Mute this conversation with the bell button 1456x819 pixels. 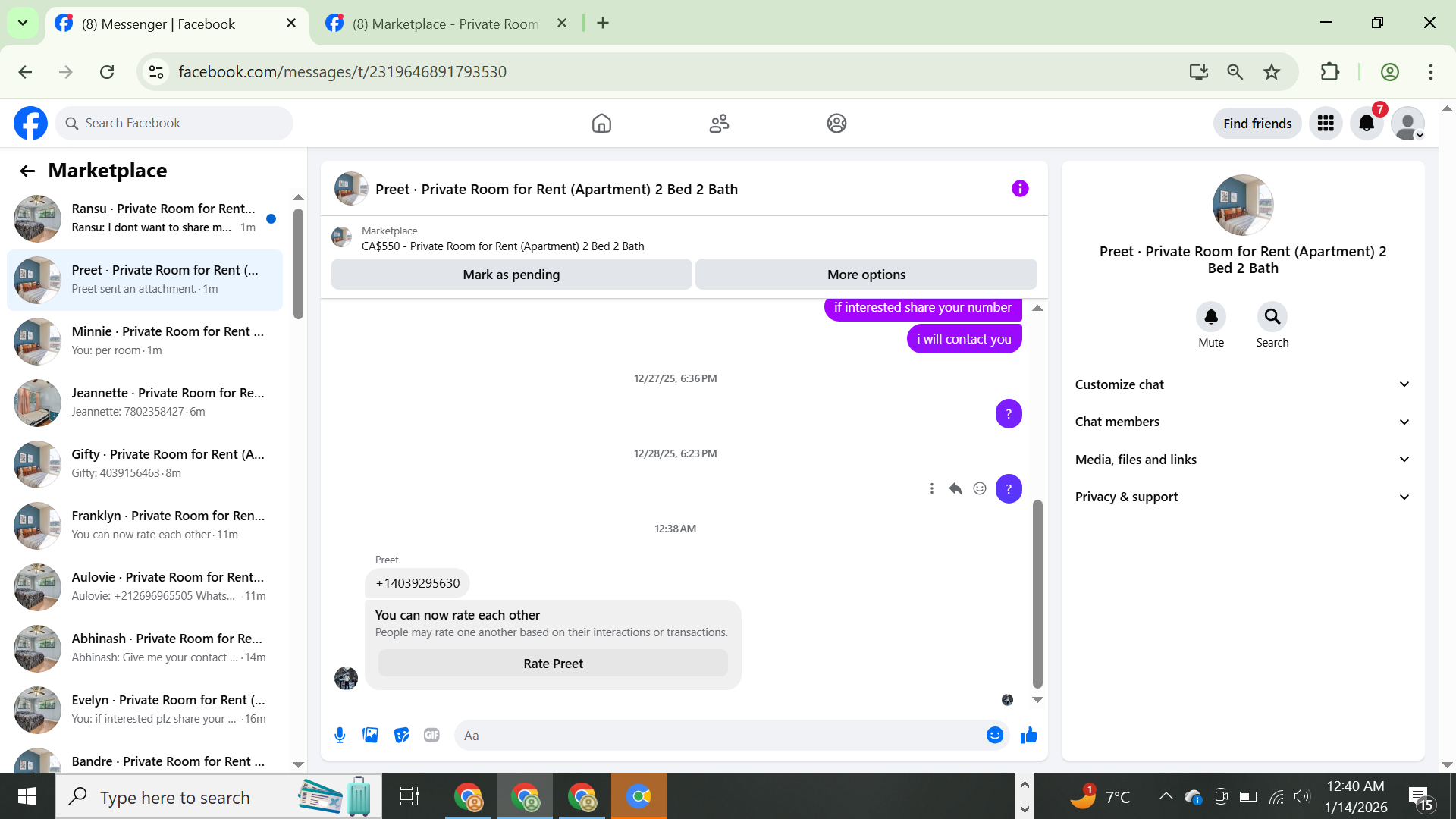click(x=1210, y=317)
